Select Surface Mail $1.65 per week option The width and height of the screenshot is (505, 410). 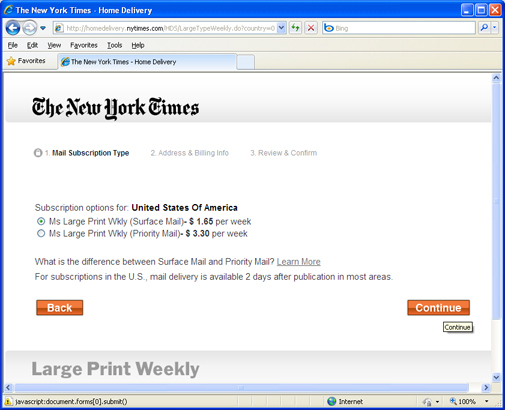tap(41, 221)
